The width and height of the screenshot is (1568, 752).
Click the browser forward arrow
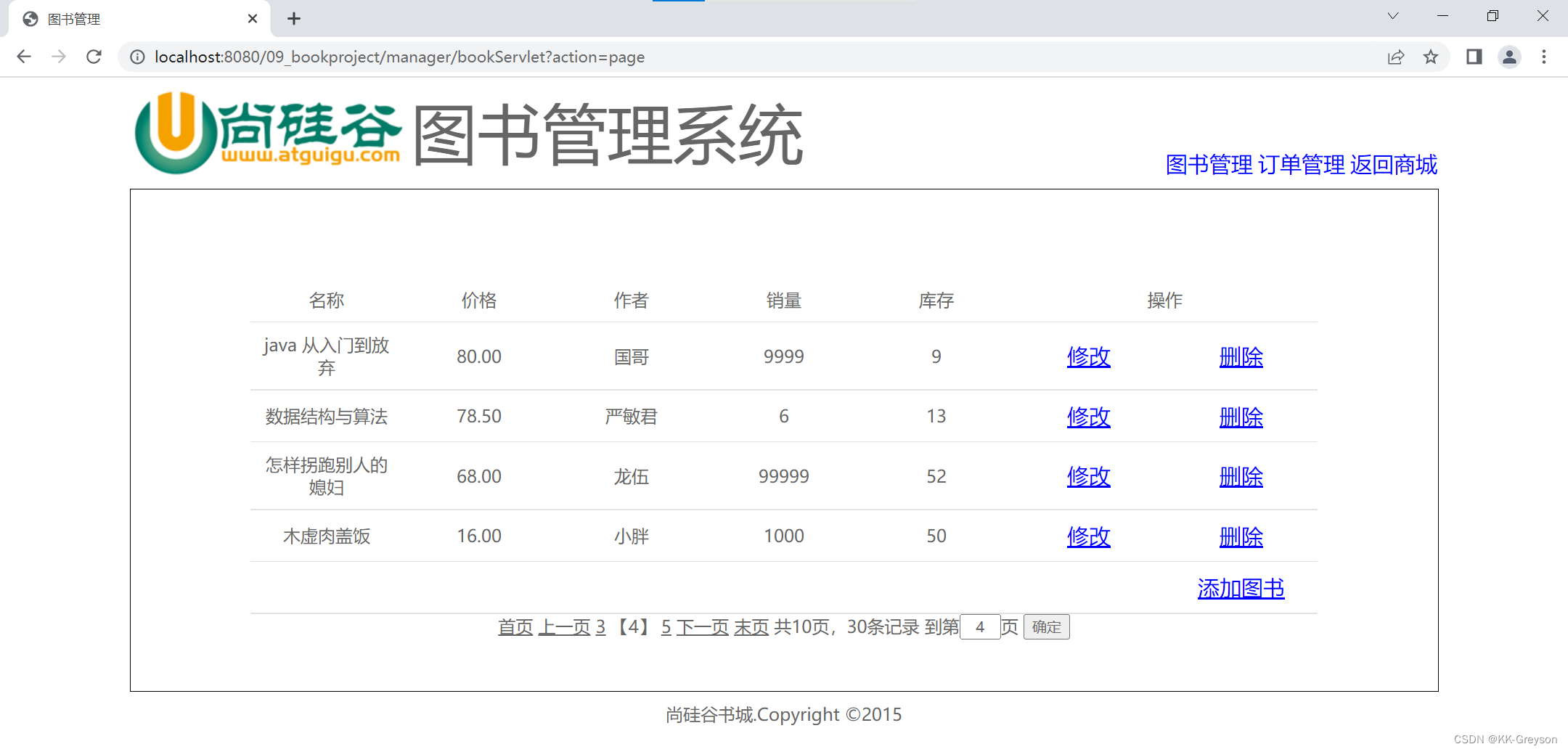tap(59, 57)
